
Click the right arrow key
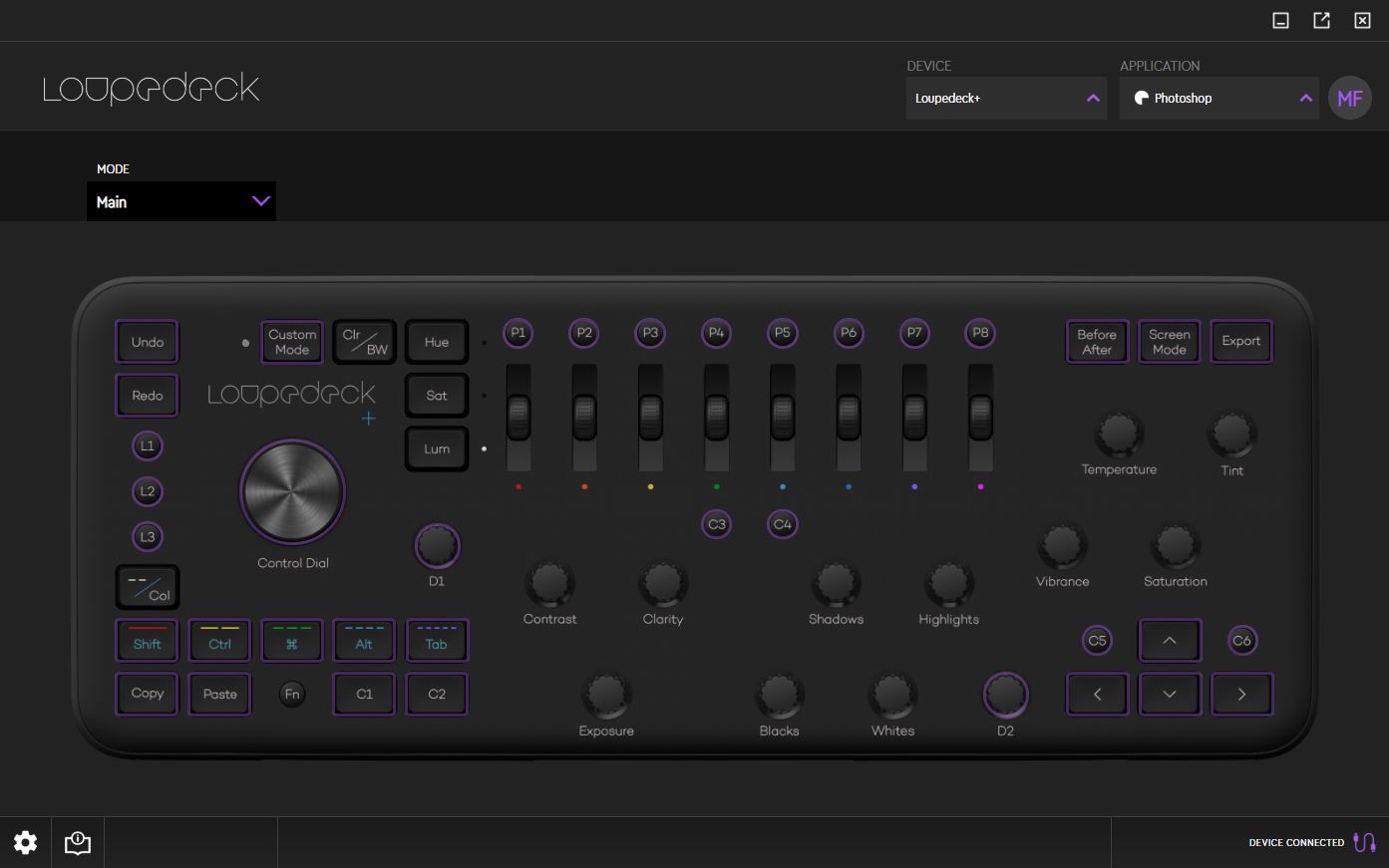pos(1241,695)
